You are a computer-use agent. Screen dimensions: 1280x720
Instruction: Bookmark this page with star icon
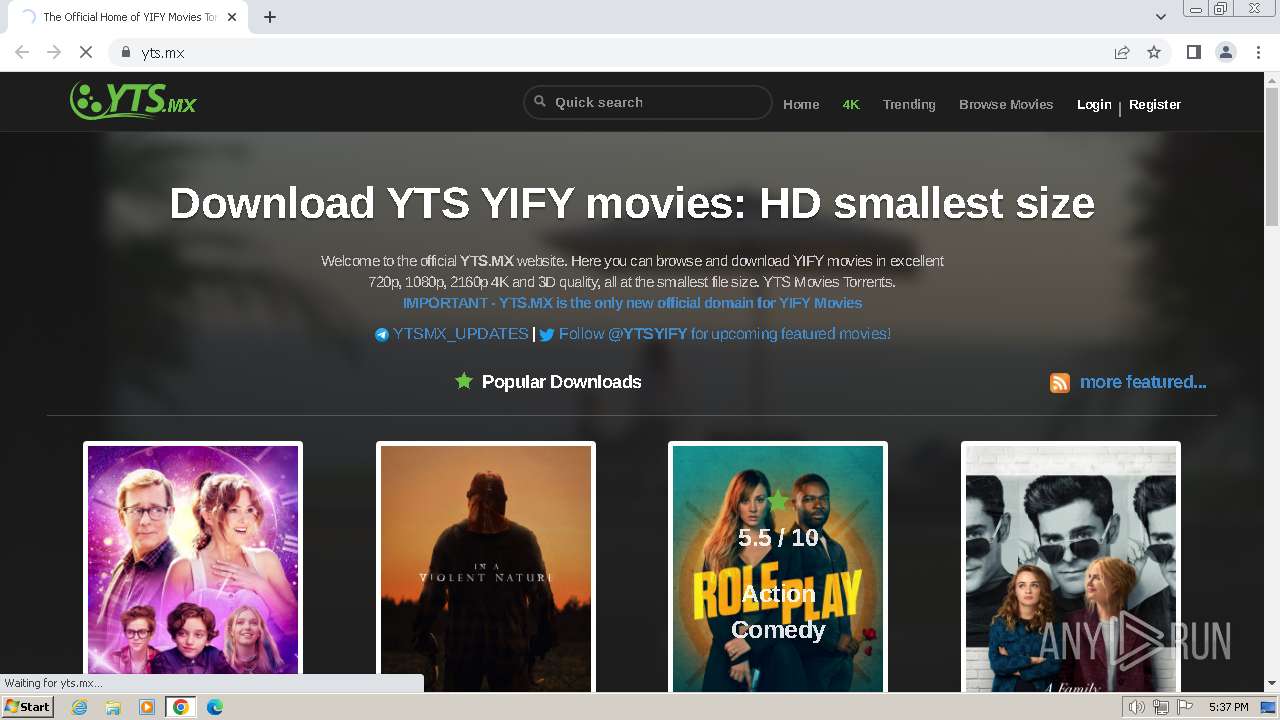tap(1154, 52)
